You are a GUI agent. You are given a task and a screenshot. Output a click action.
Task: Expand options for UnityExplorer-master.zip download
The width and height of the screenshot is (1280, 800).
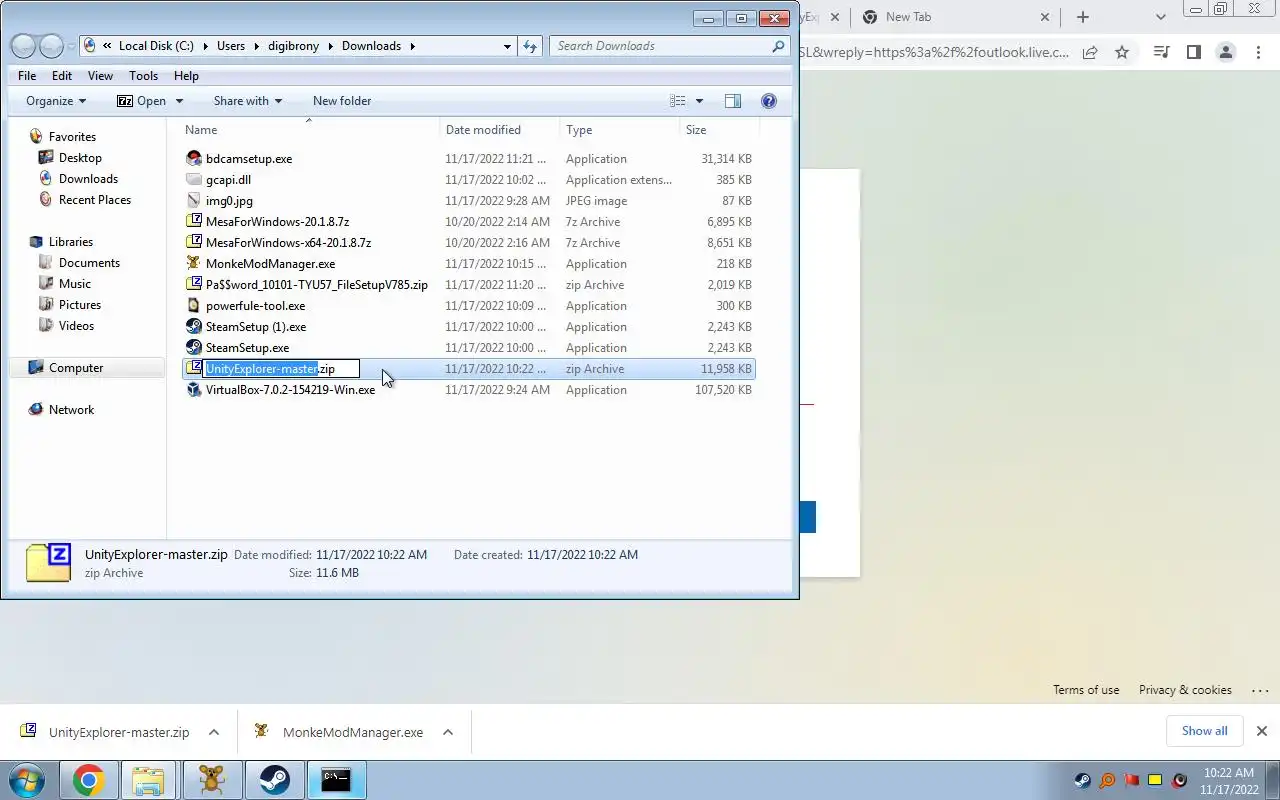click(x=214, y=732)
